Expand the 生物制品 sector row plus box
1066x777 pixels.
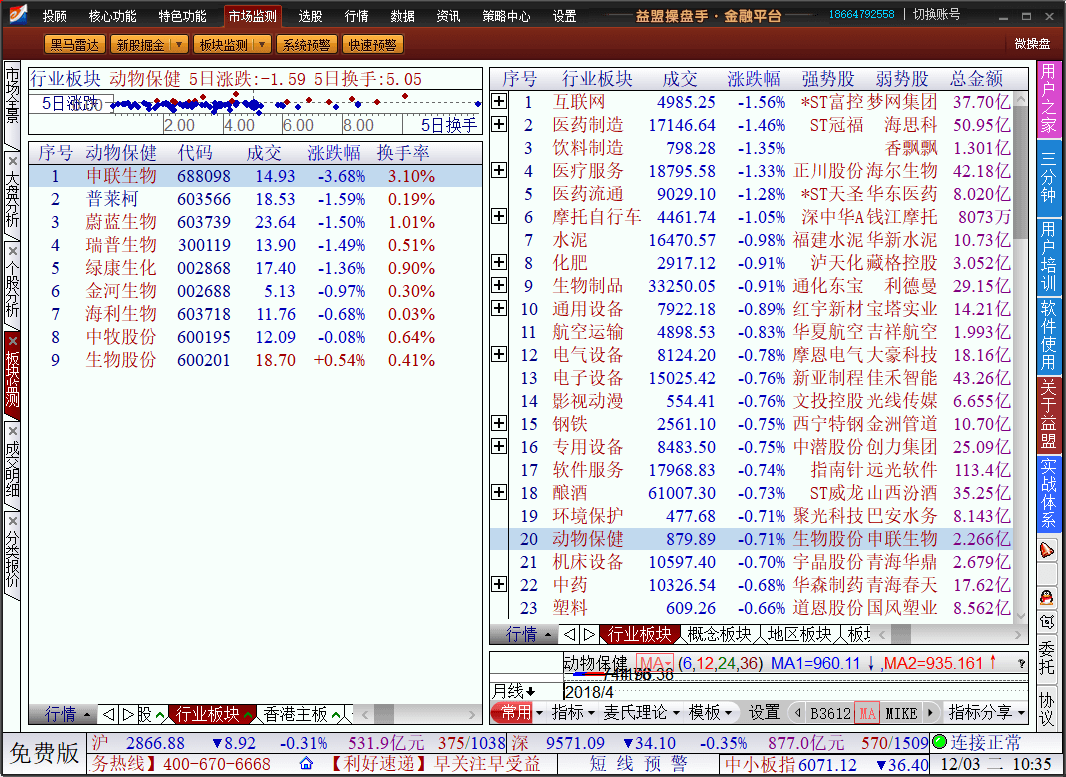(499, 286)
